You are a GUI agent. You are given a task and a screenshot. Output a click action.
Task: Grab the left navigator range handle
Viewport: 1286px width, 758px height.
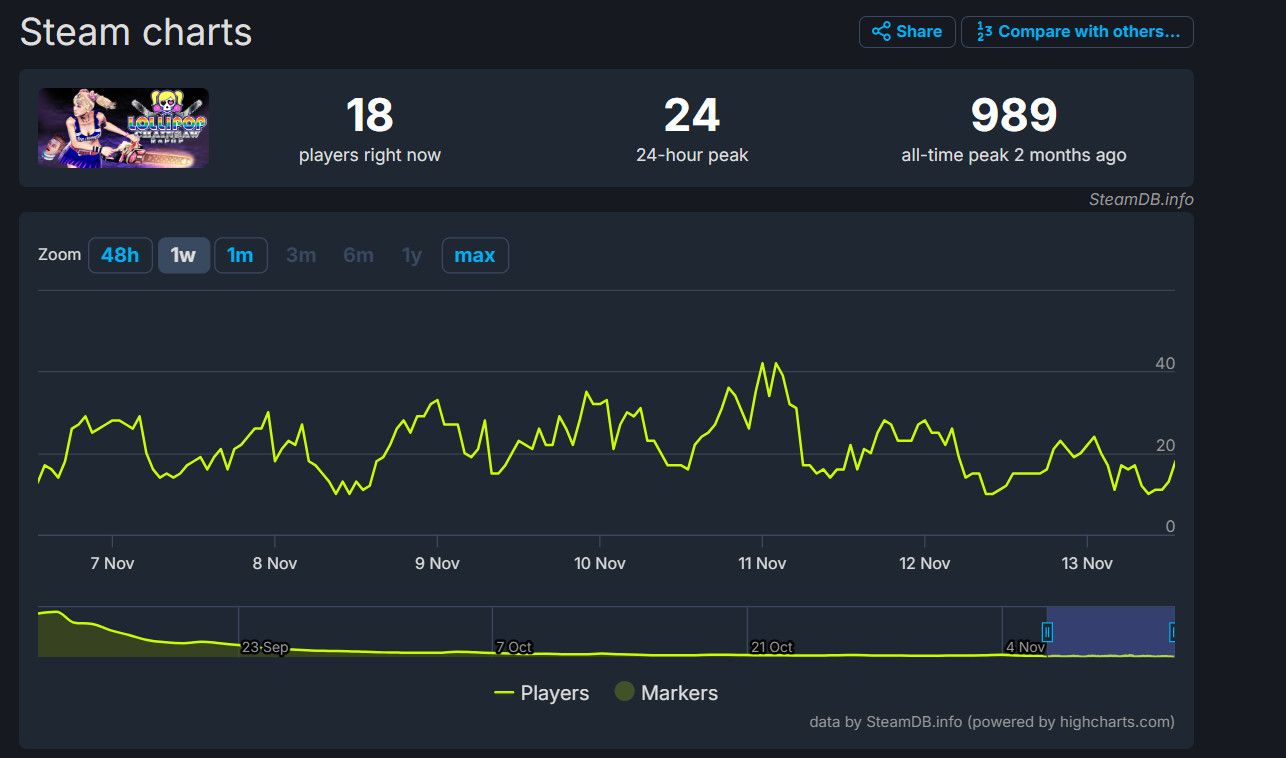click(x=1047, y=632)
